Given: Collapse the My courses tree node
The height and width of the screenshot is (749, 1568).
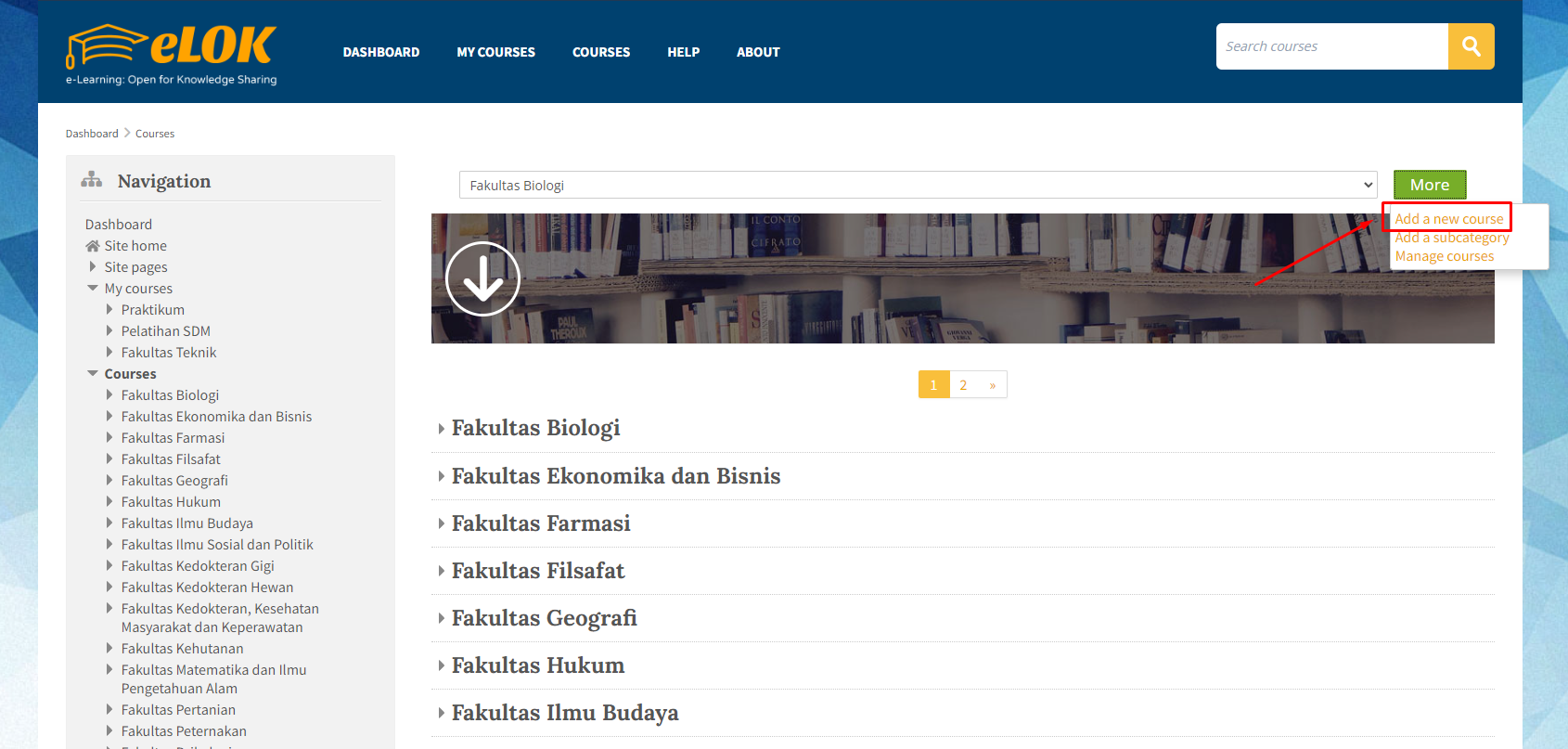Looking at the screenshot, I should [x=93, y=289].
